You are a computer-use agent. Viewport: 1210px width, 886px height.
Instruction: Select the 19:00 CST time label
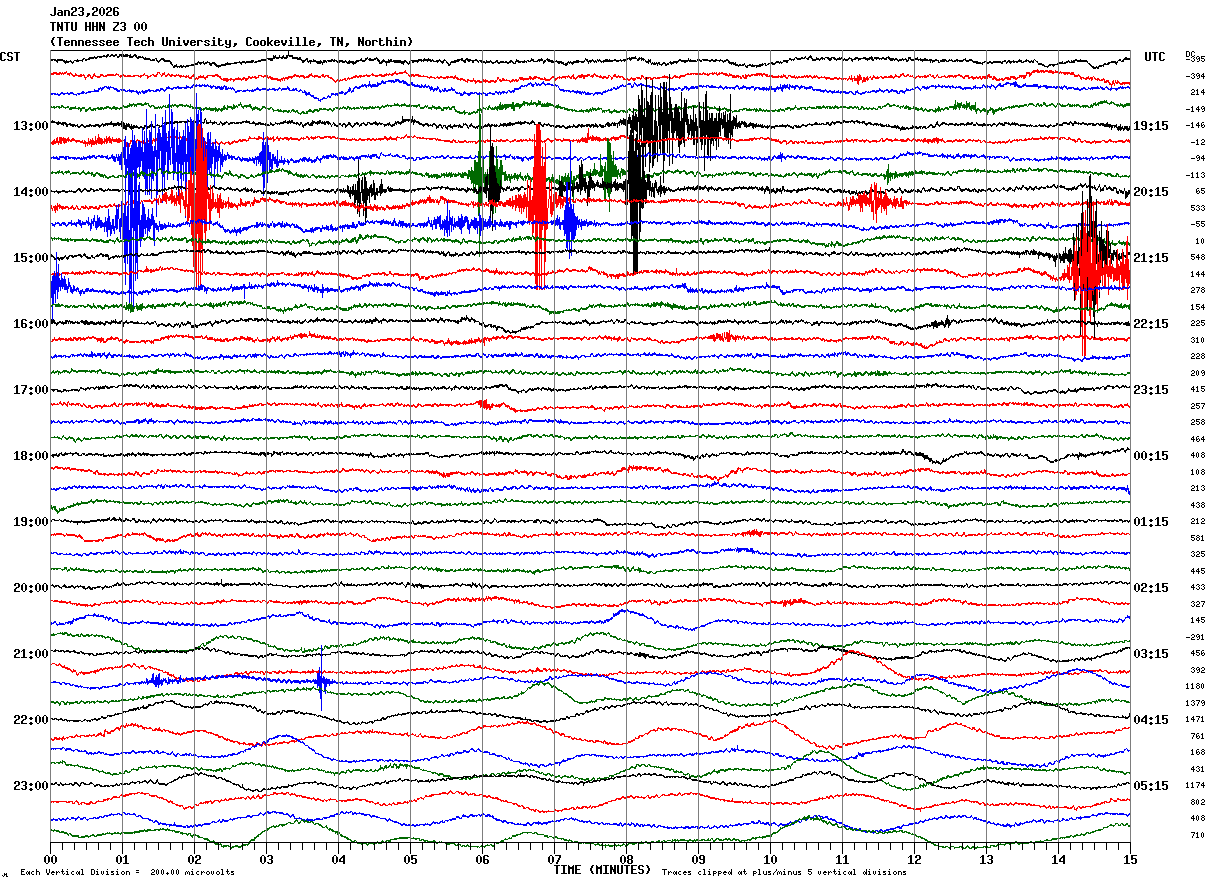(31, 522)
